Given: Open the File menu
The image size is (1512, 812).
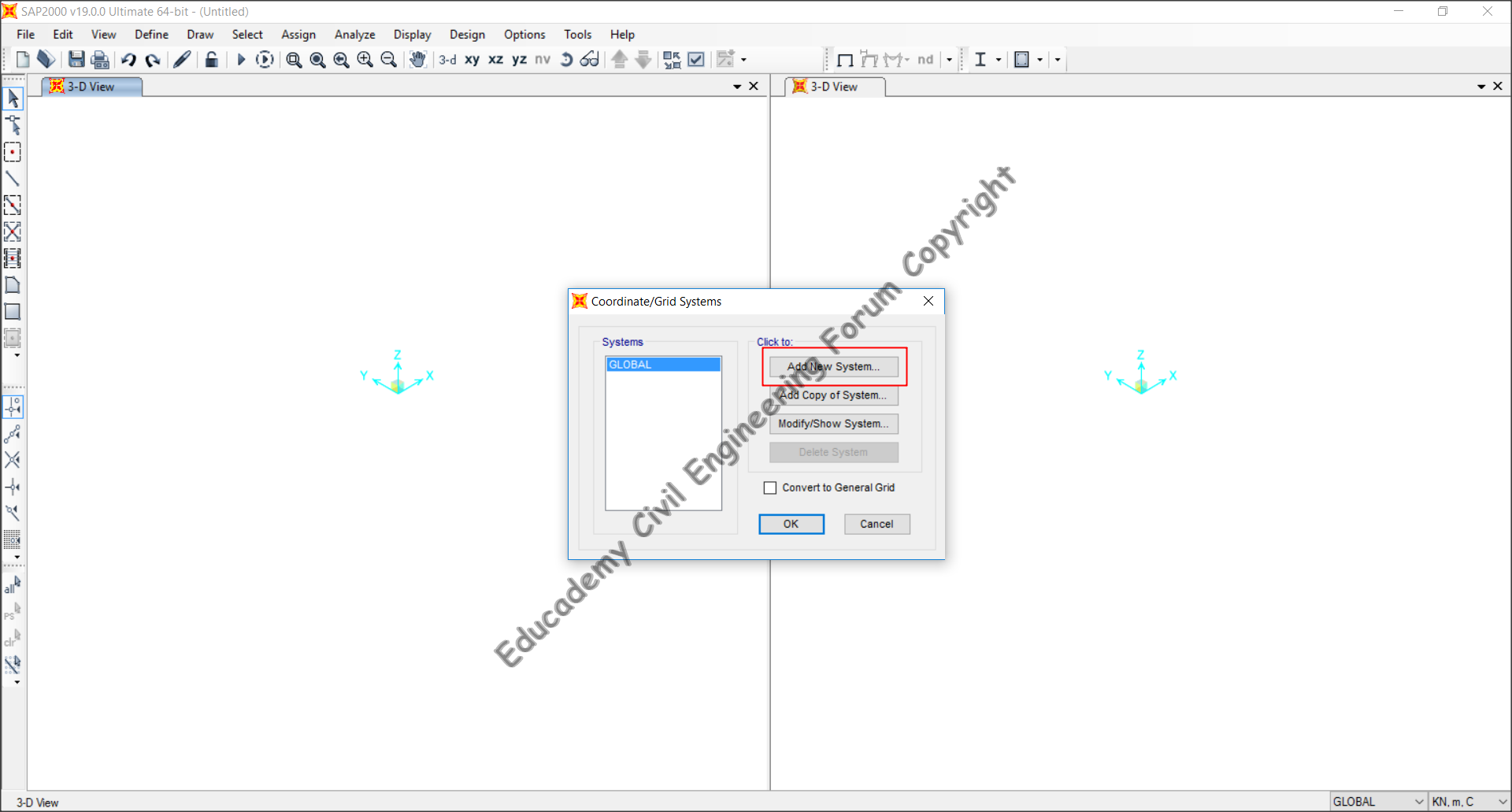Looking at the screenshot, I should point(26,35).
